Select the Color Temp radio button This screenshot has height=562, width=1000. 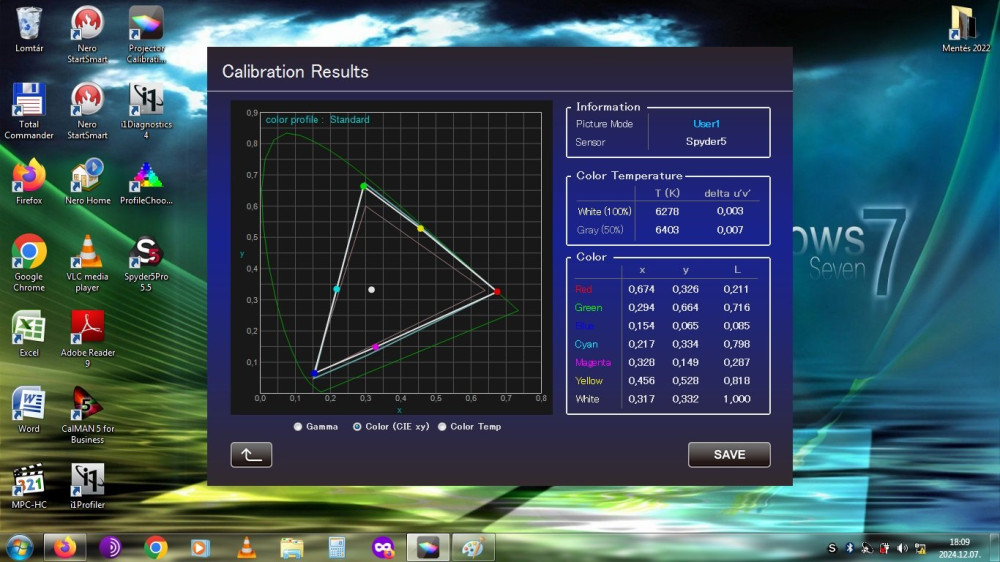tap(443, 427)
